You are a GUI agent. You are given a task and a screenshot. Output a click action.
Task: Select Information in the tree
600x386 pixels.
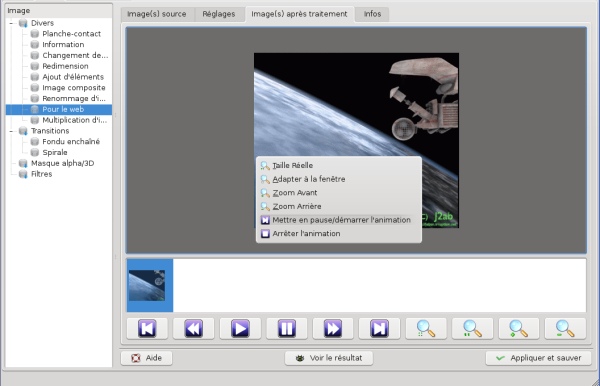[63, 44]
